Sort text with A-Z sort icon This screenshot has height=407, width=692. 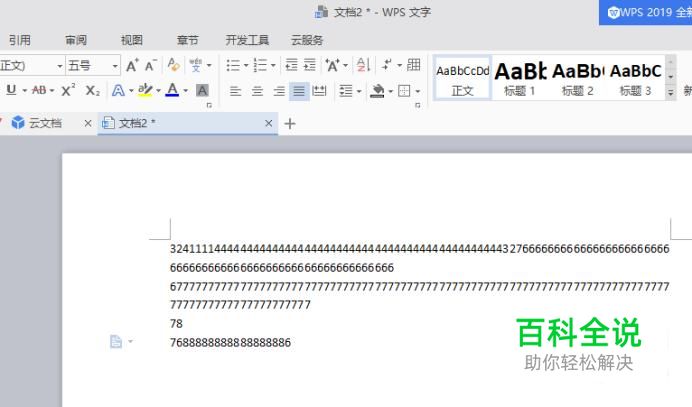[363, 65]
